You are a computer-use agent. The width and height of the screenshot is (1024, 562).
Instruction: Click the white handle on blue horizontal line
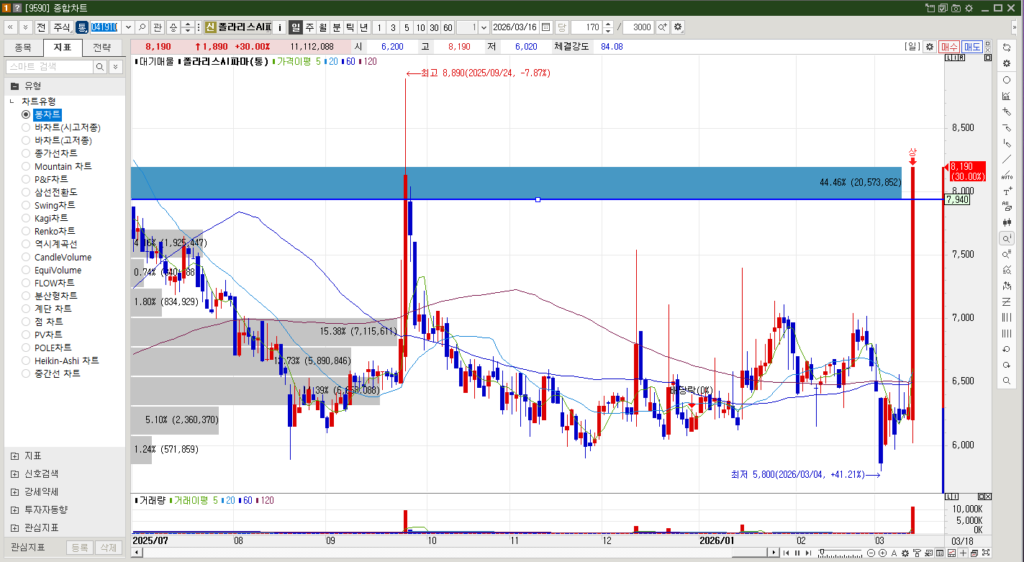[x=538, y=200]
